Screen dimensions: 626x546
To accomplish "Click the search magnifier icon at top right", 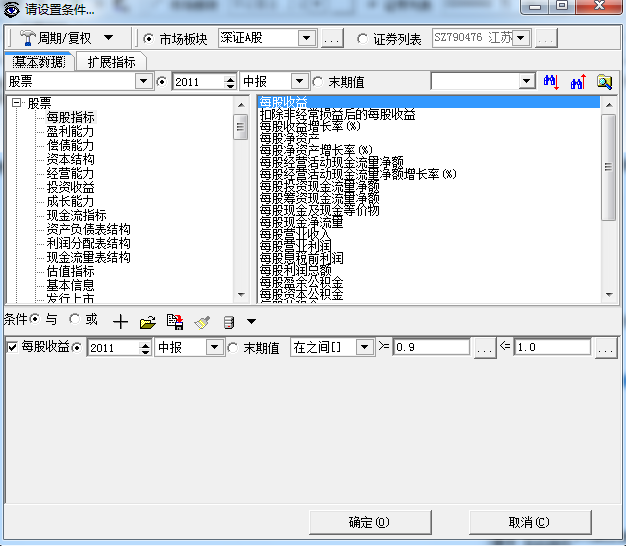I will click(604, 81).
